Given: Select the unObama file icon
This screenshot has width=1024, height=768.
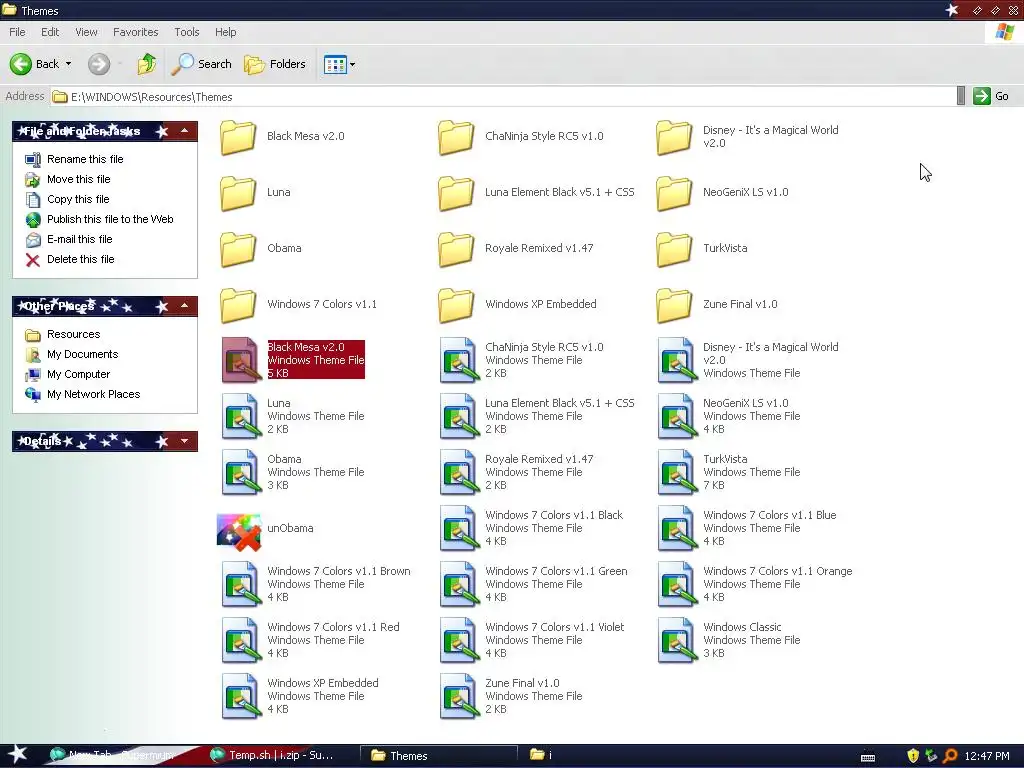Looking at the screenshot, I should tap(239, 531).
